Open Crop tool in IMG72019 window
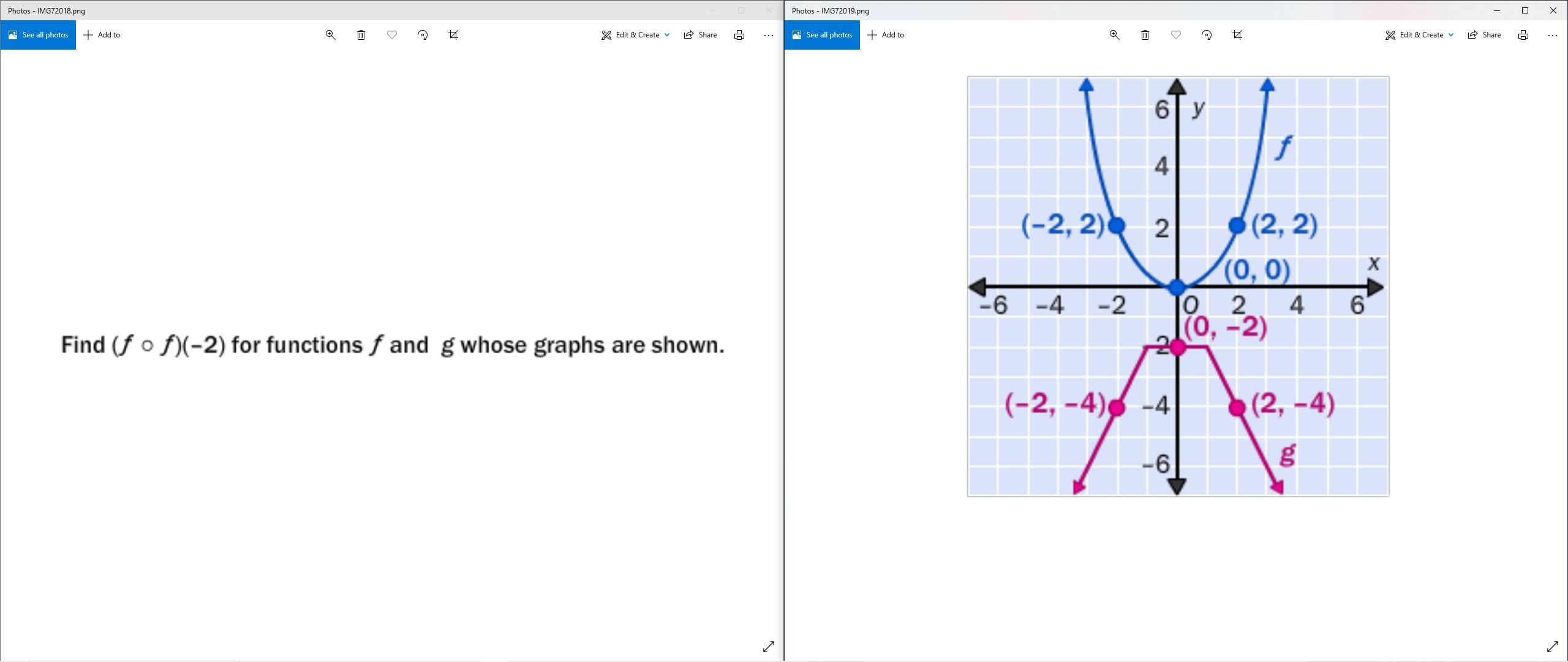Viewport: 1568px width, 662px height. click(x=1237, y=35)
